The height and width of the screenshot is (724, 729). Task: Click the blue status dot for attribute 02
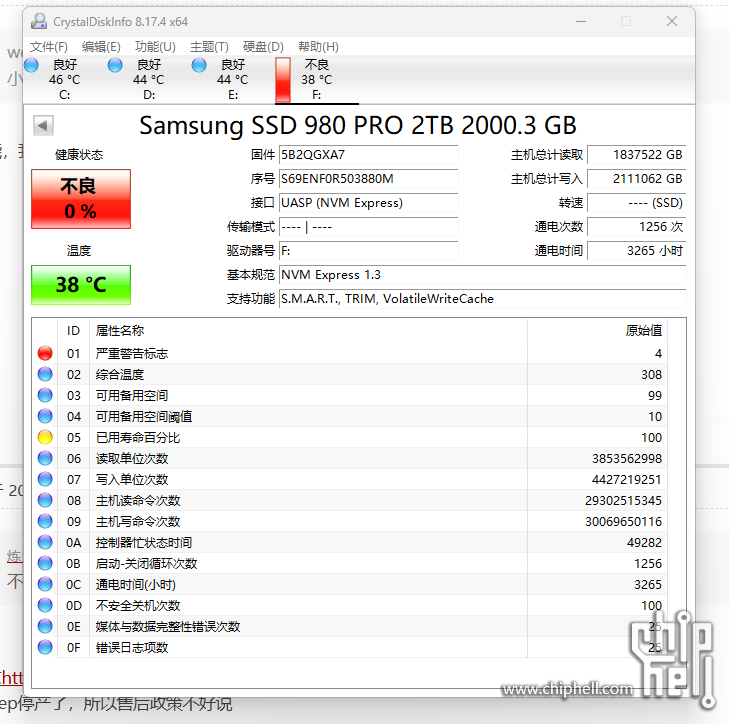point(45,374)
